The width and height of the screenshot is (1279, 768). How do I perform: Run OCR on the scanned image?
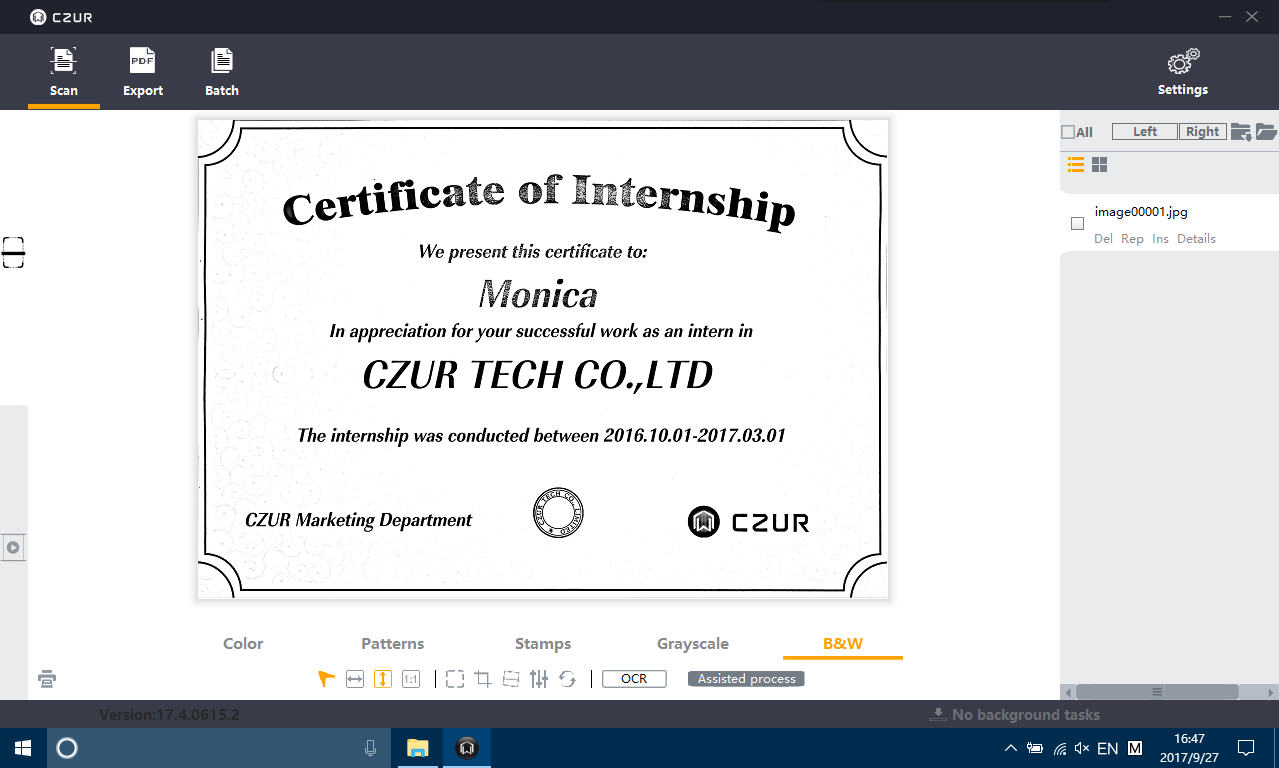tap(634, 679)
